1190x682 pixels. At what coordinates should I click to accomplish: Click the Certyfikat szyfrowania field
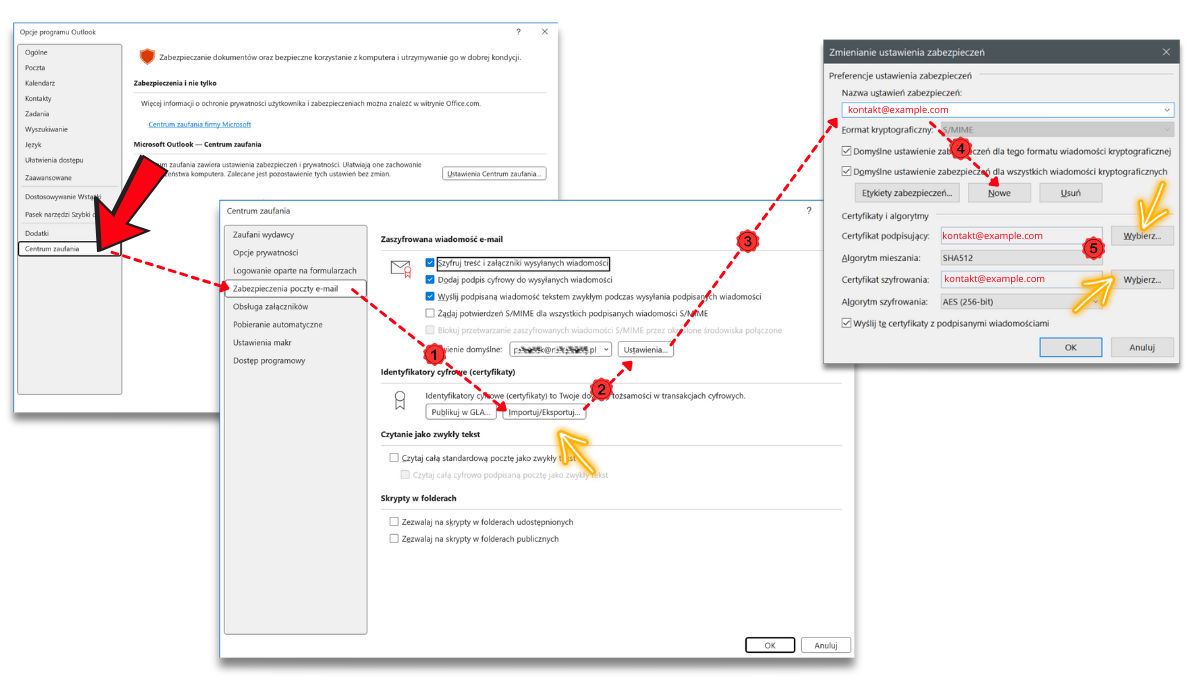[x=1021, y=279]
